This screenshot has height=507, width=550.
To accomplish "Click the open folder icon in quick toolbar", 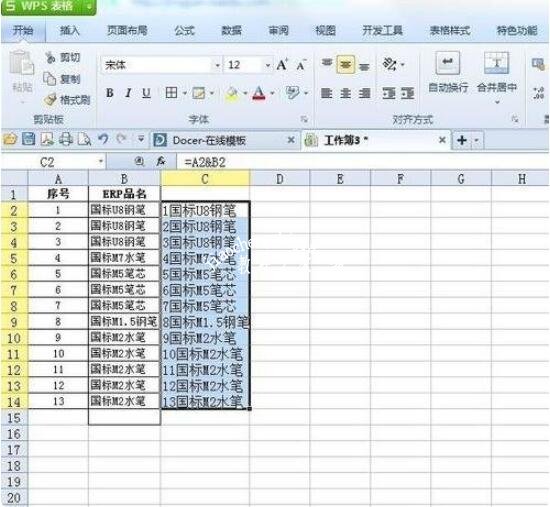I will point(10,140).
